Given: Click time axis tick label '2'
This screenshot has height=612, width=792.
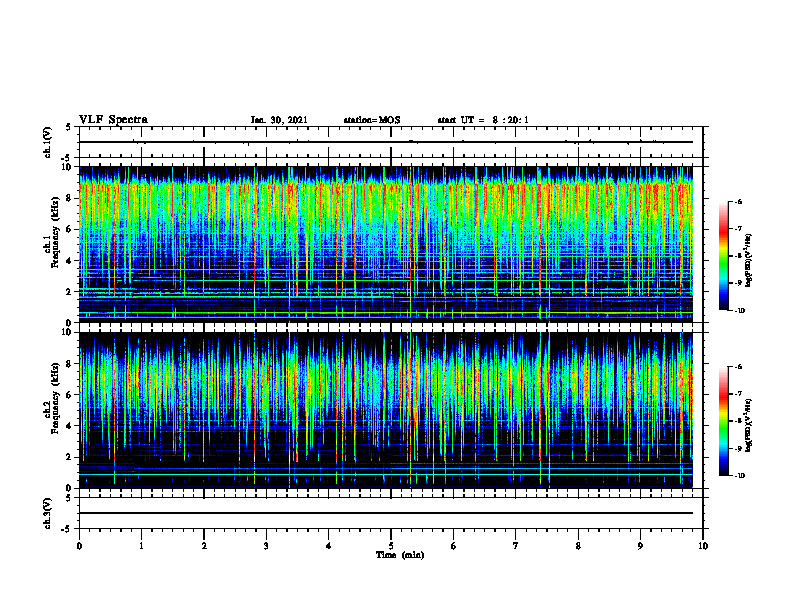Looking at the screenshot, I should click(204, 546).
